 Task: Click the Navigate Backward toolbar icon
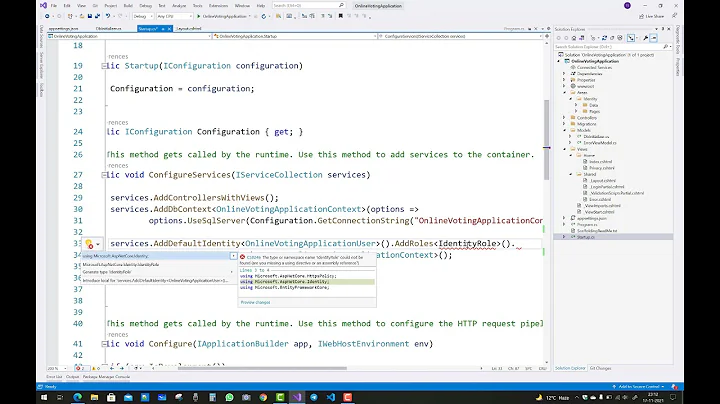[x=47, y=16]
